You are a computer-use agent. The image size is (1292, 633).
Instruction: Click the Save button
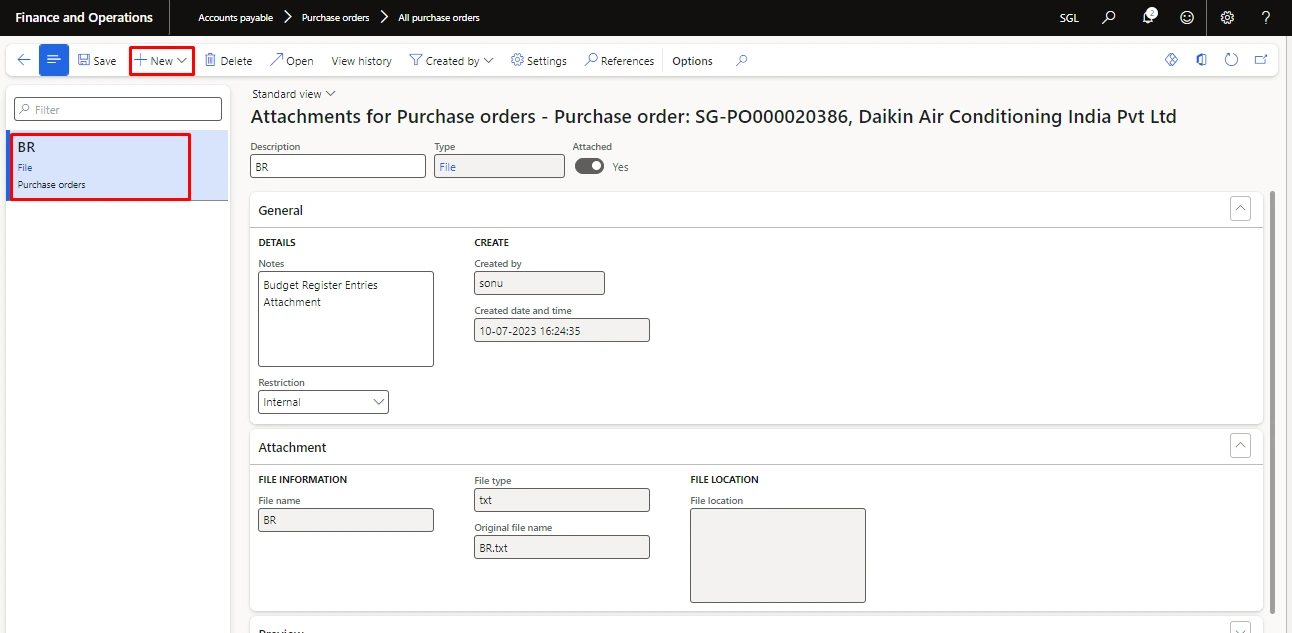coord(97,61)
